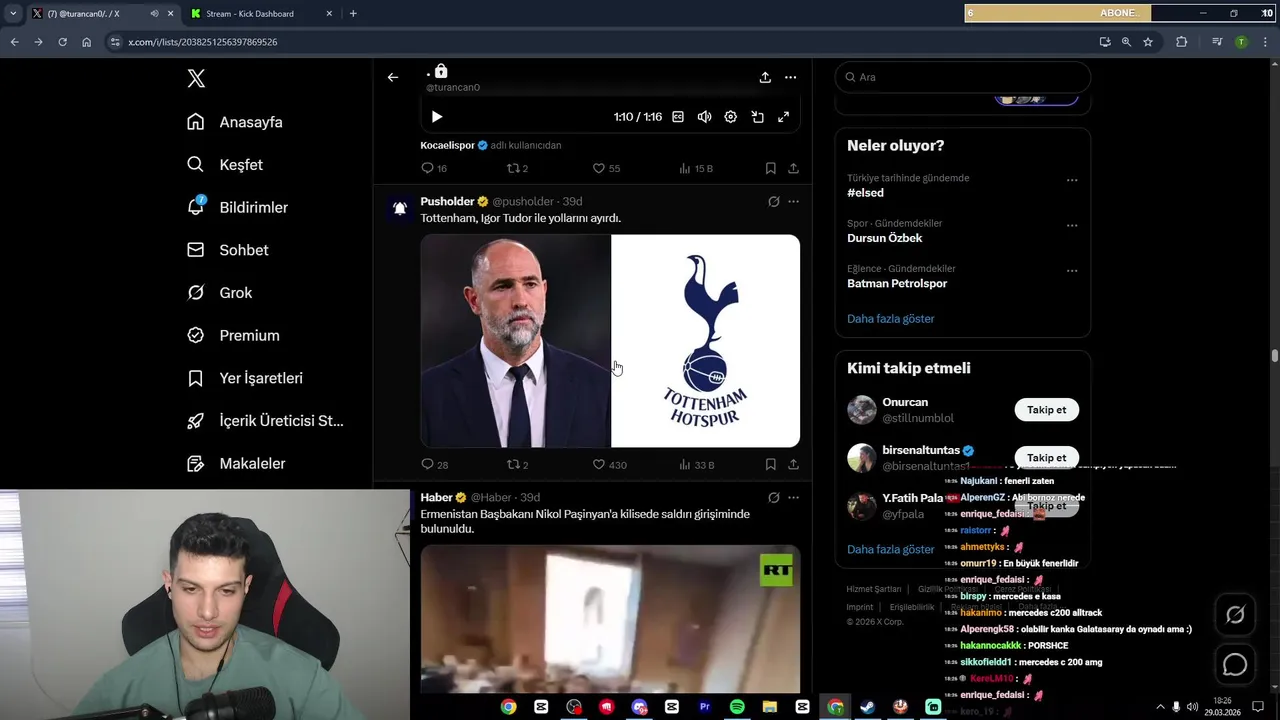Enter video fullscreen mode

click(784, 117)
